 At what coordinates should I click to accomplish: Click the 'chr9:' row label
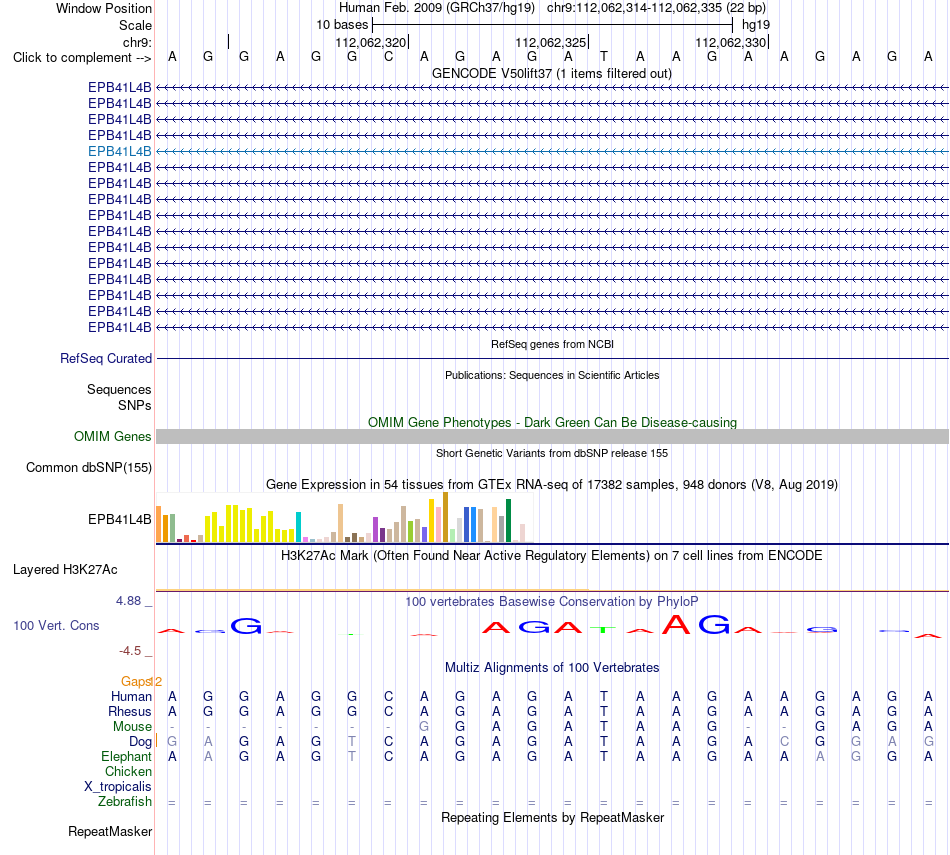[x=137, y=42]
